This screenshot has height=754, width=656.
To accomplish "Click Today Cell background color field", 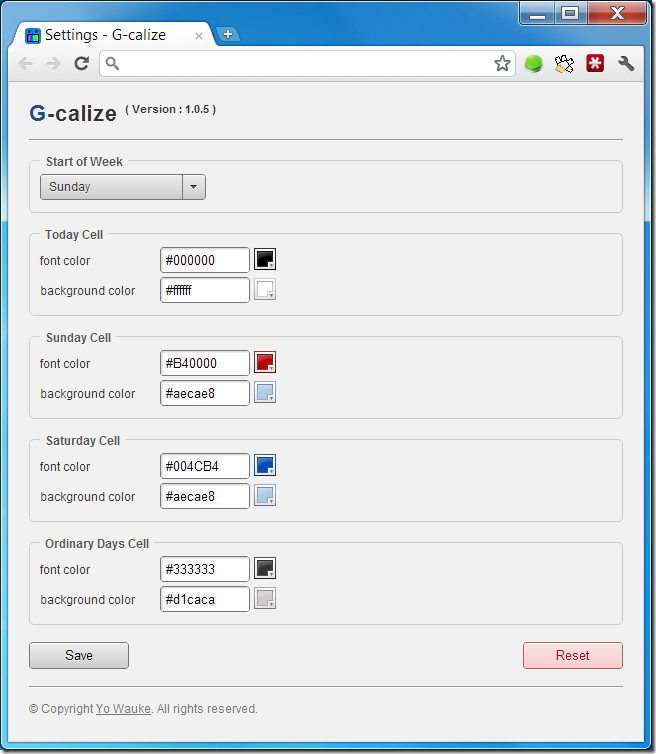I will tap(205, 290).
